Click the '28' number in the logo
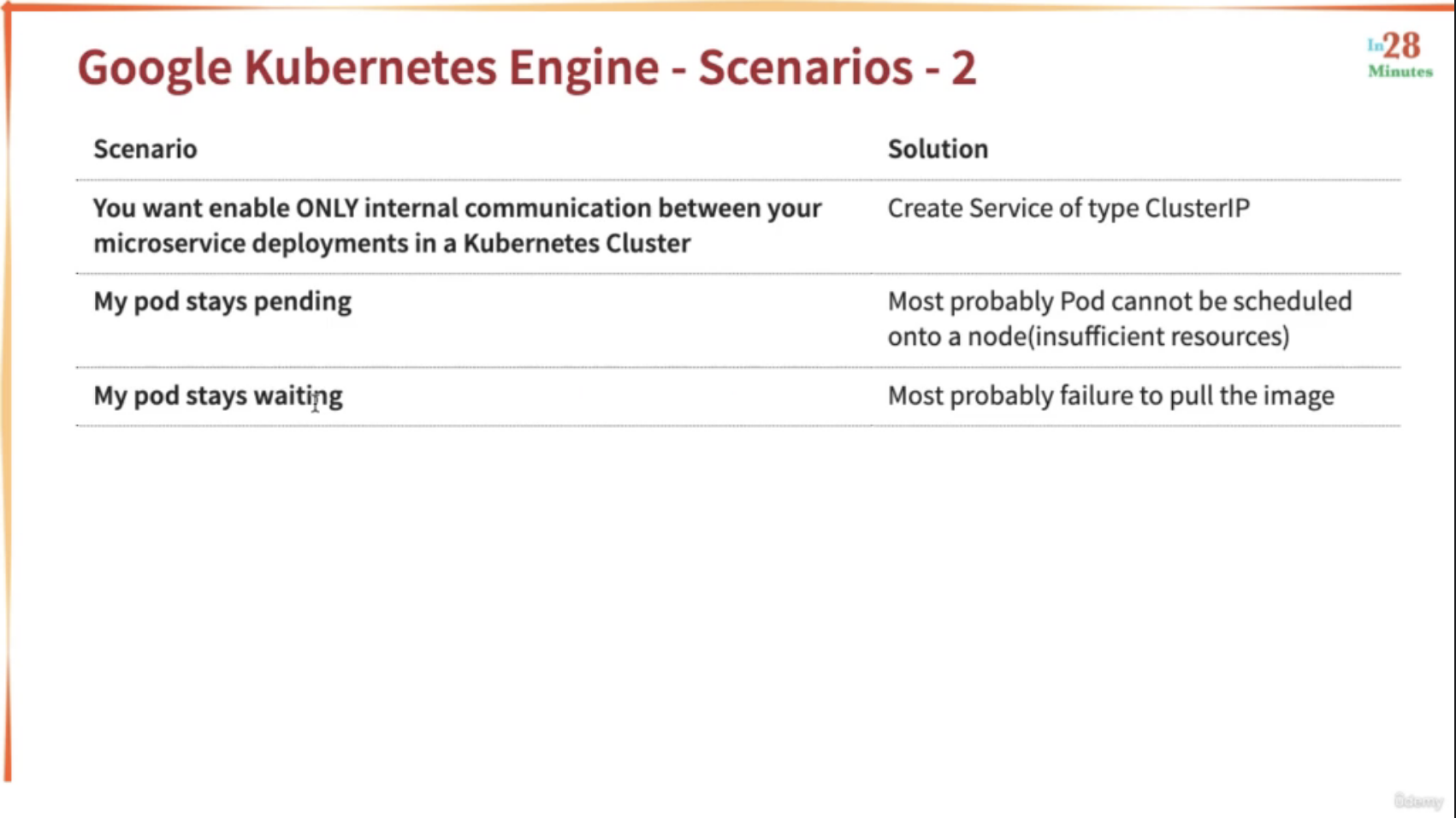The width and height of the screenshot is (1456, 818). (x=1402, y=45)
